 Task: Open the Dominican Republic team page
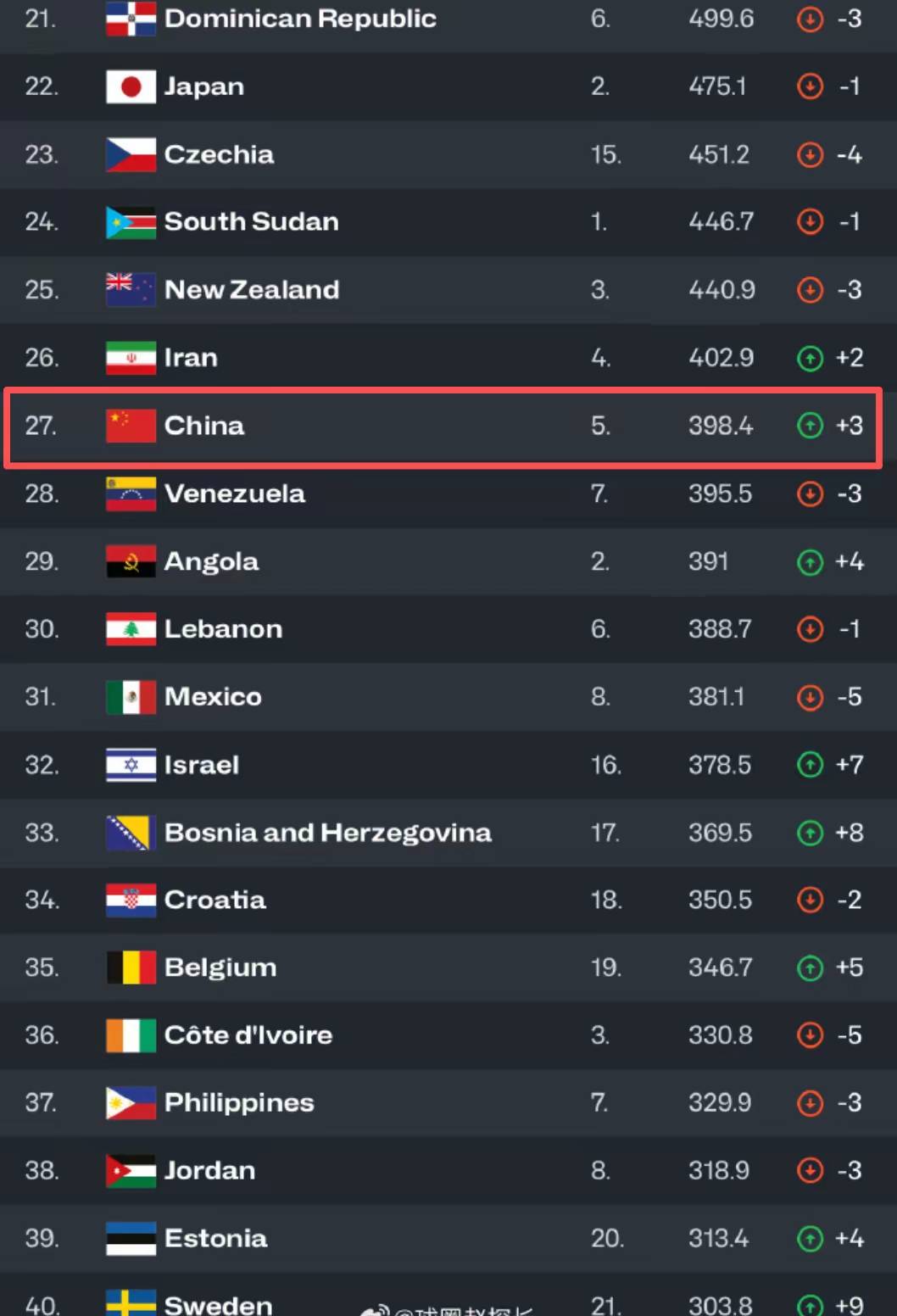300,19
